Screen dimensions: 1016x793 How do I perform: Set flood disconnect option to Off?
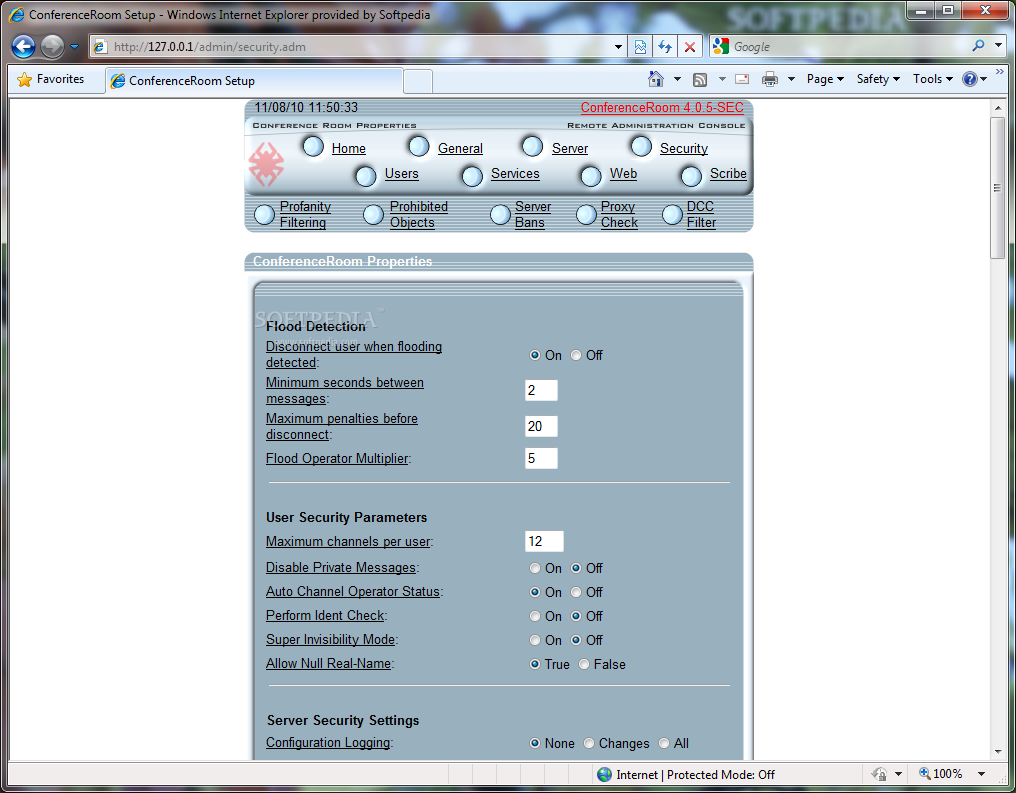click(575, 355)
